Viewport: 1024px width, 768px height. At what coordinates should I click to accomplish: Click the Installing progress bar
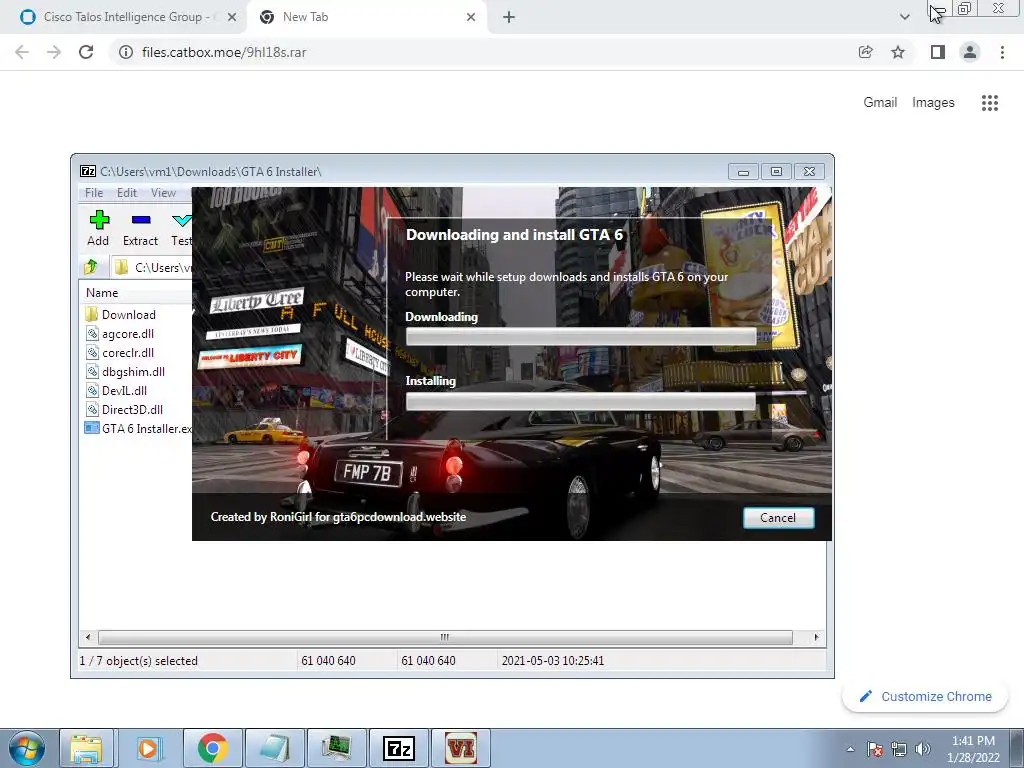581,401
